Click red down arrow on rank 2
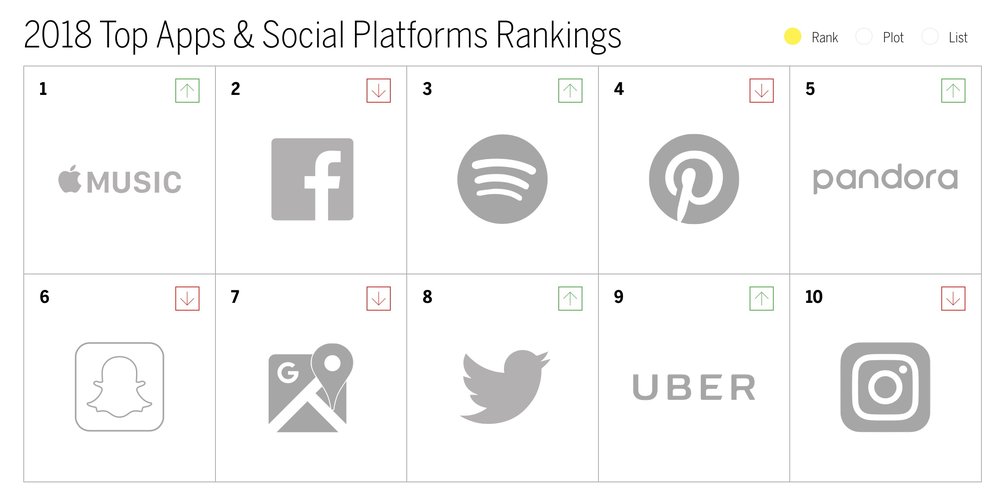The image size is (1000, 491). click(379, 91)
